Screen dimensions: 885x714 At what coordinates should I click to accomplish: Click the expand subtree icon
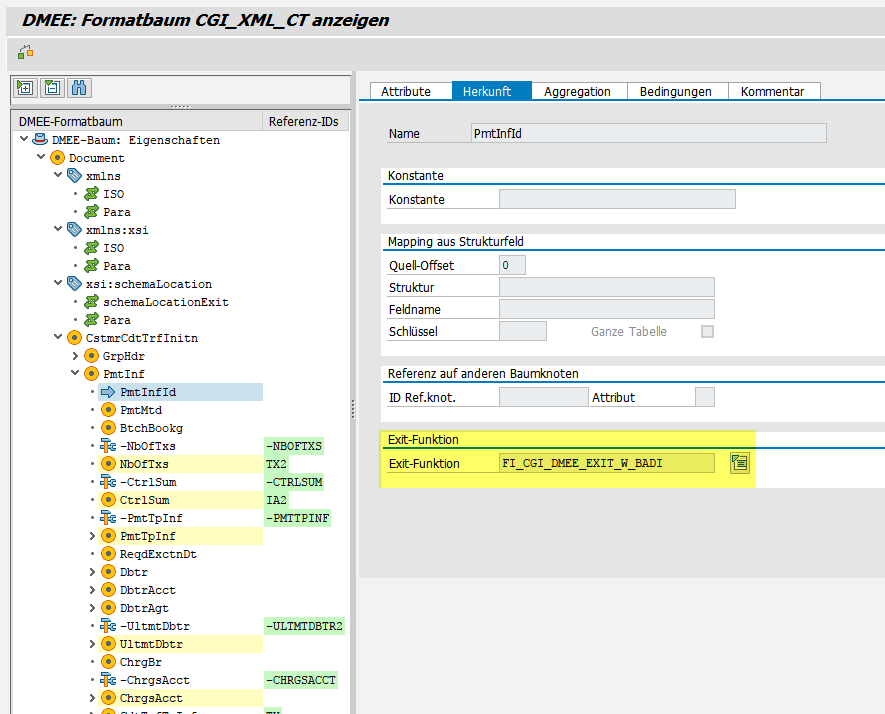(25, 88)
